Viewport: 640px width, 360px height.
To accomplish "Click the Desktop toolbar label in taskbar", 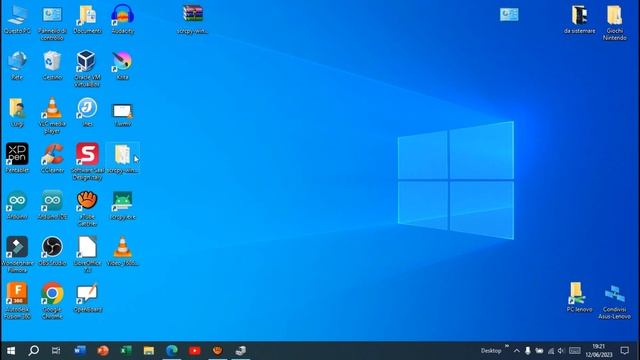I will click(x=491, y=351).
